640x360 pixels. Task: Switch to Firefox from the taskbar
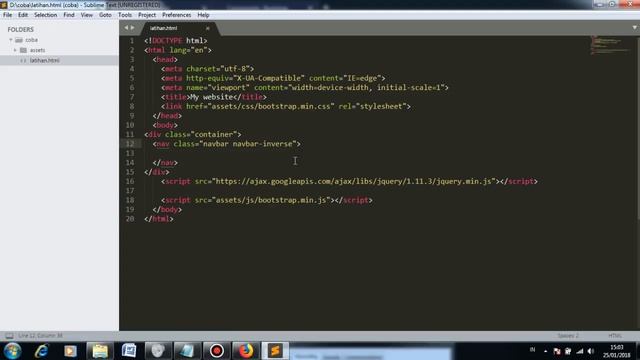pos(246,351)
